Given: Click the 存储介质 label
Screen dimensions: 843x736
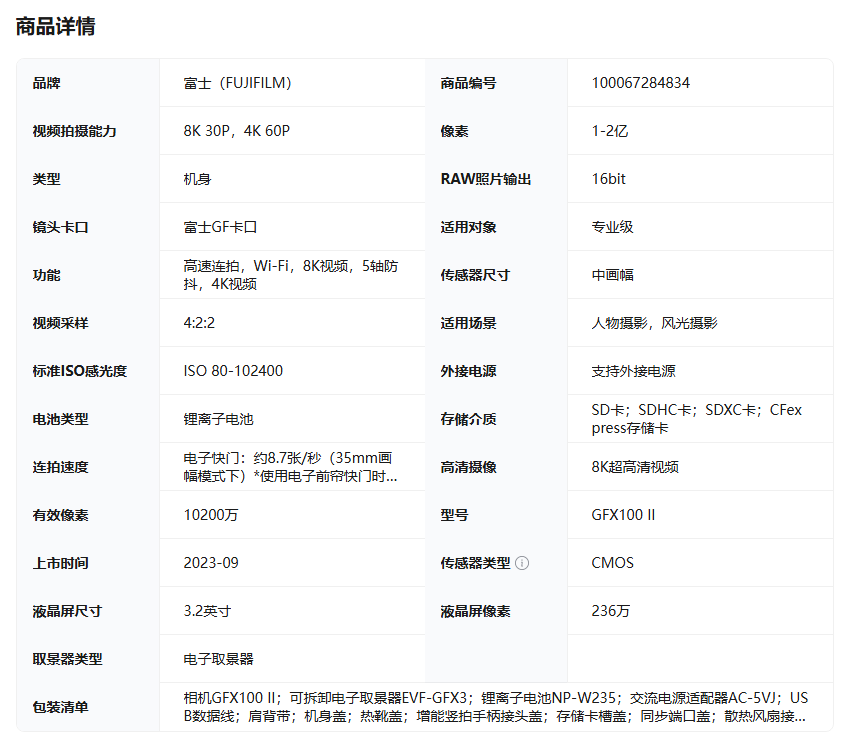Looking at the screenshot, I should coord(468,419).
